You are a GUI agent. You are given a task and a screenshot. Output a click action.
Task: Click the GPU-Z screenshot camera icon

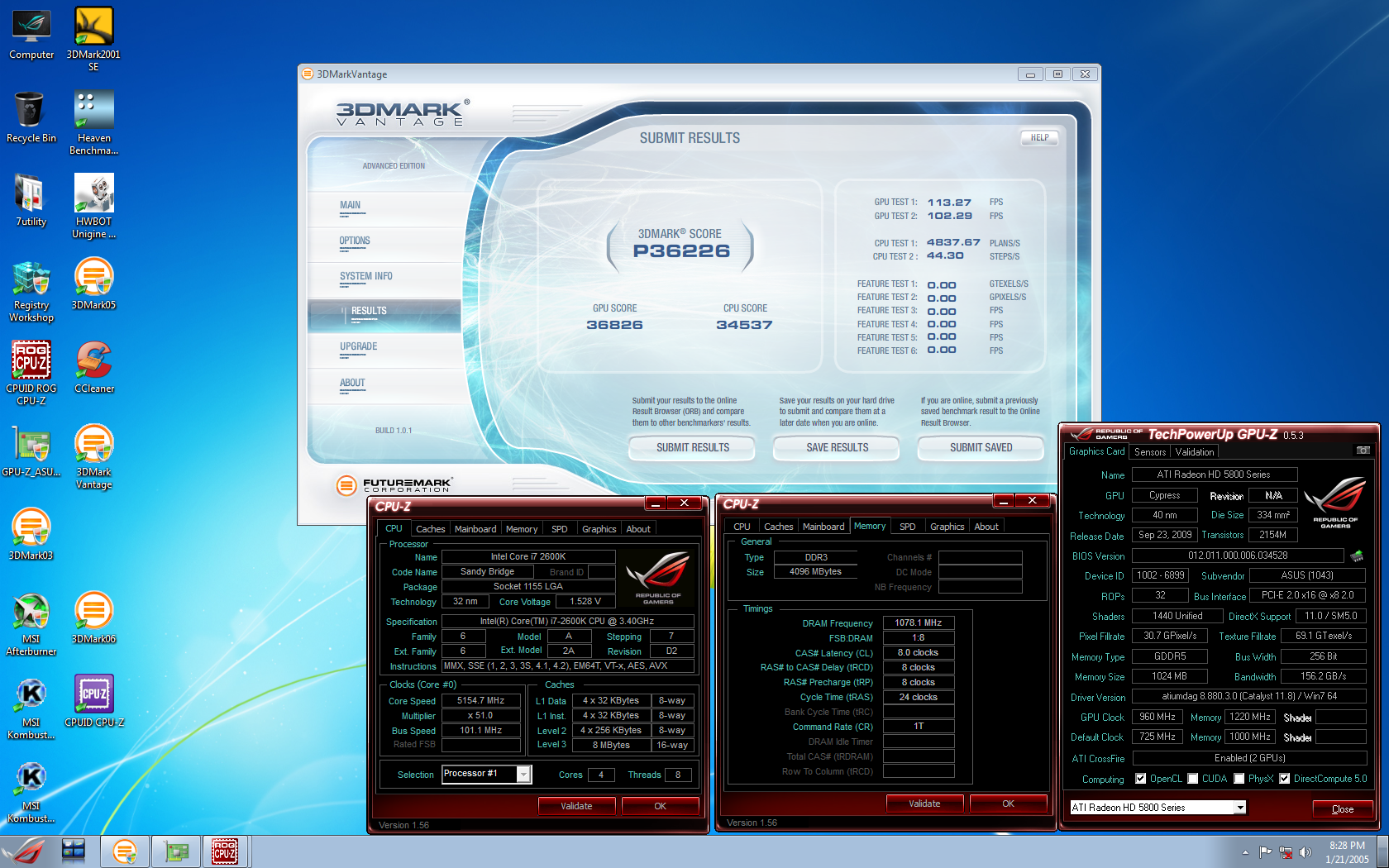coord(1363,451)
